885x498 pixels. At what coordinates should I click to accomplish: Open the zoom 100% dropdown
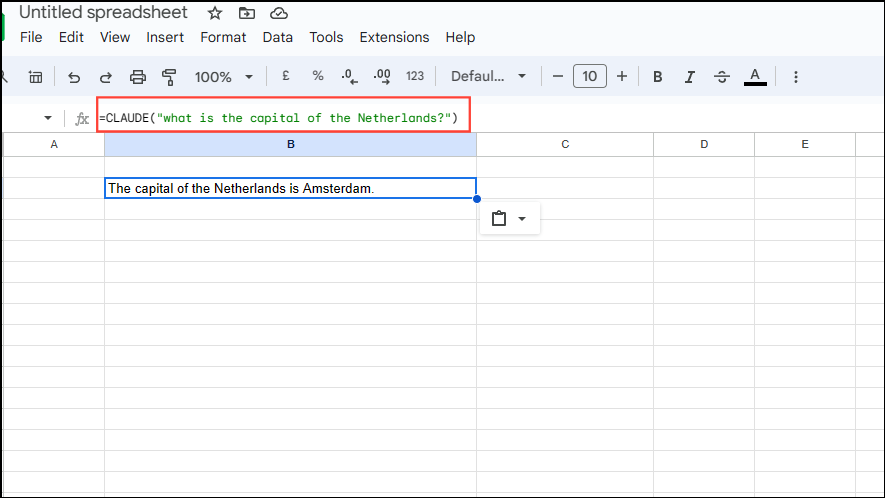coord(224,77)
